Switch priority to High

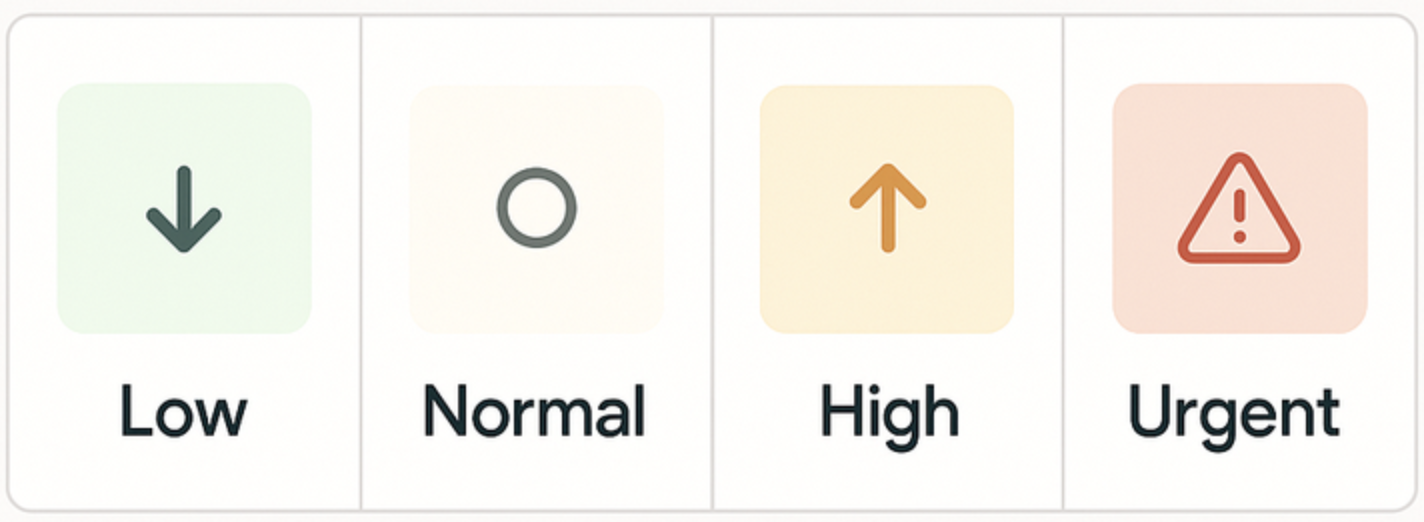888,262
